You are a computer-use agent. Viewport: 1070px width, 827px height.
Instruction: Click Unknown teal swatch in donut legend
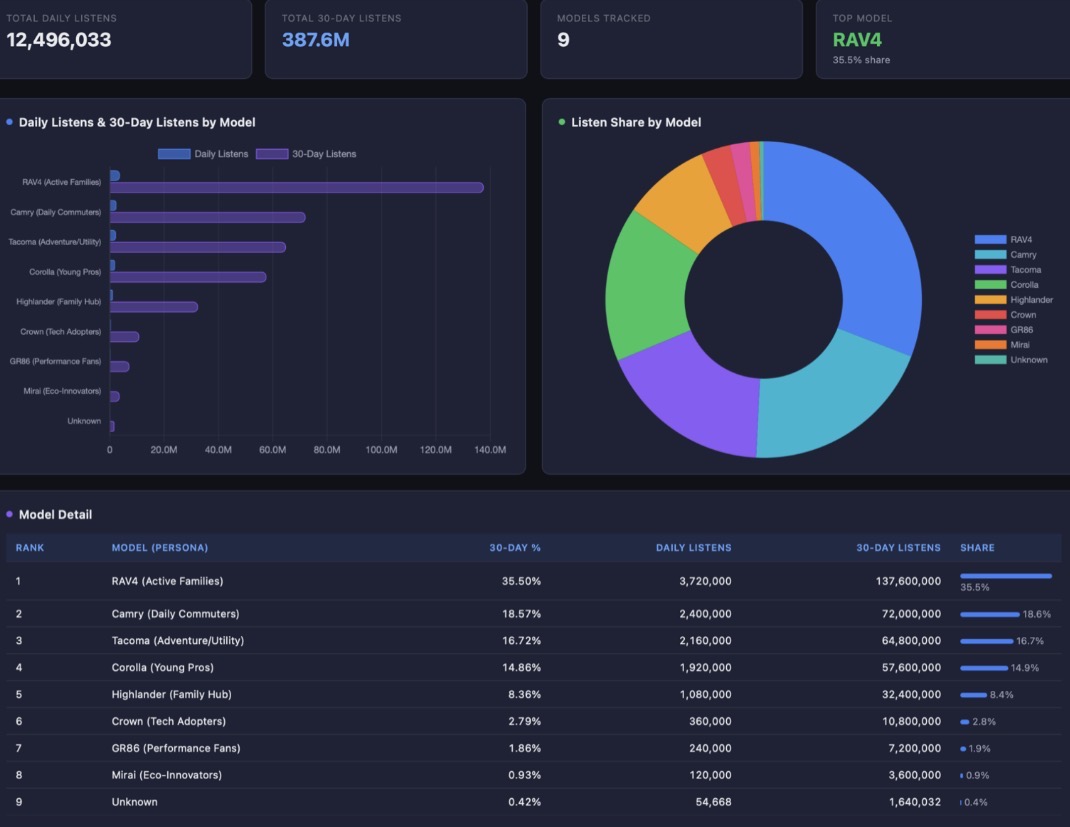[990, 360]
